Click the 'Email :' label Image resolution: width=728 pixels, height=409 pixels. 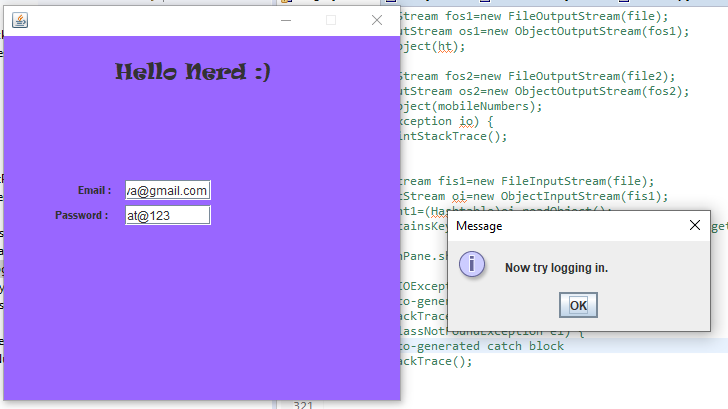(x=95, y=190)
